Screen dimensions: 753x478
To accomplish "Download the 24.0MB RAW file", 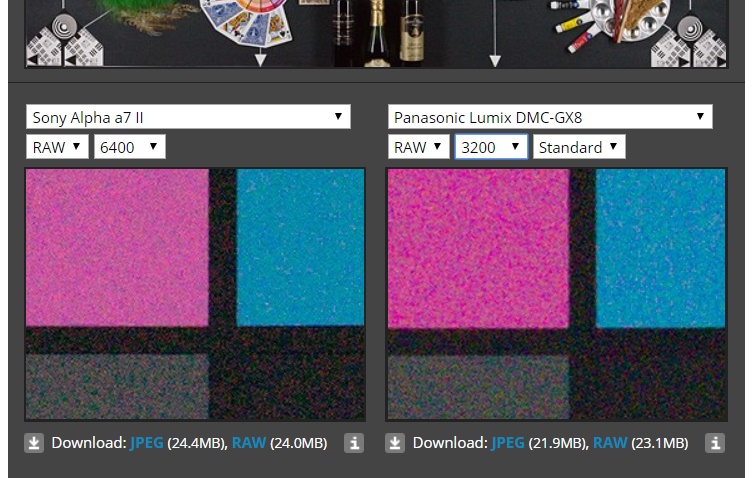I will (x=248, y=443).
